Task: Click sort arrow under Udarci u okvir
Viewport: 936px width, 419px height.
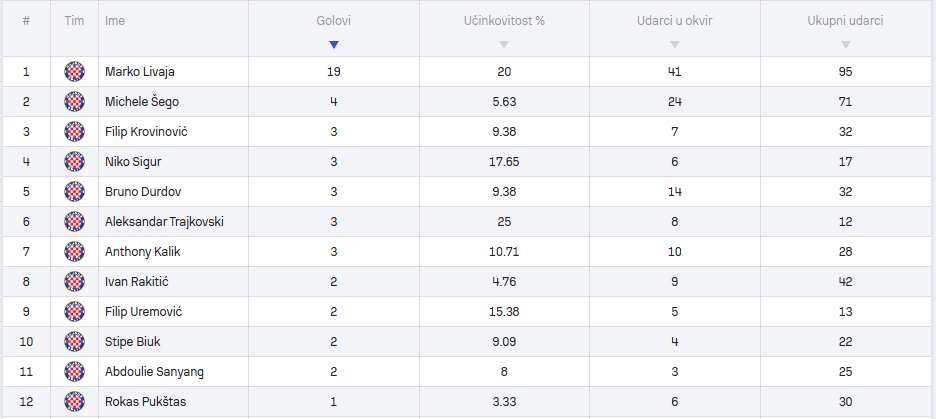Action: click(x=675, y=45)
